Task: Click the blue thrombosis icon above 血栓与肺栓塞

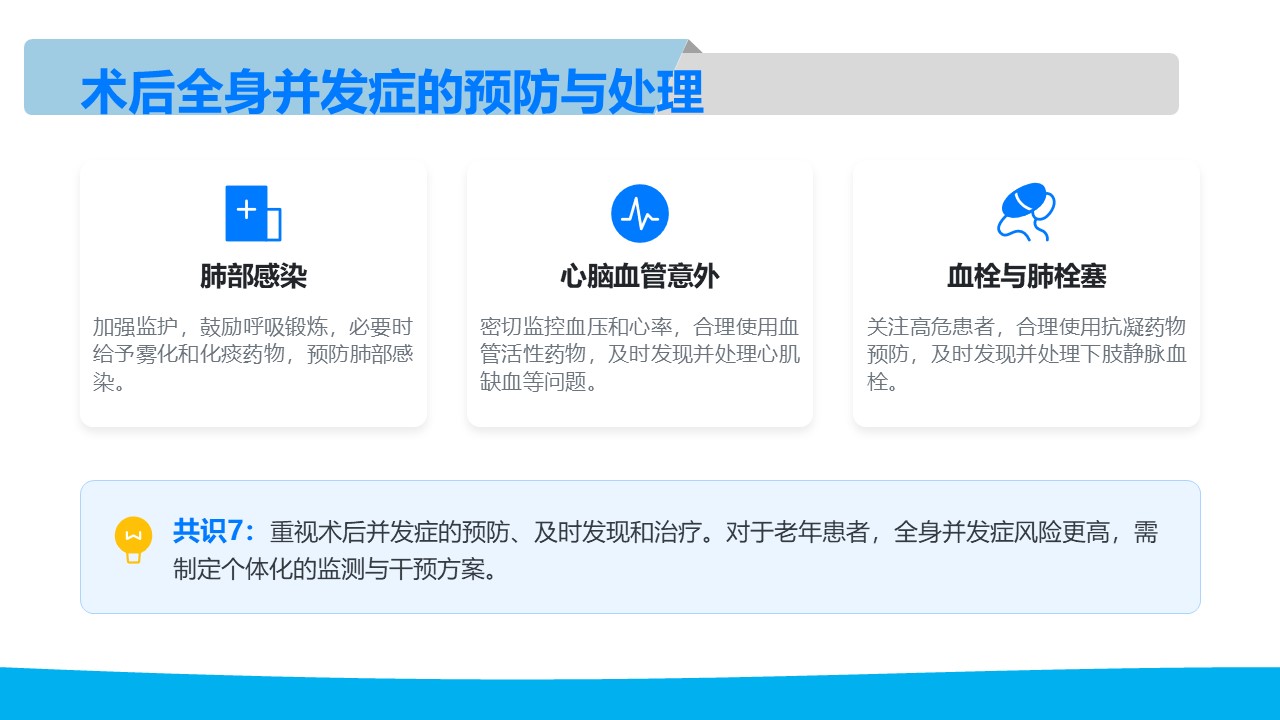Action: coord(1026,212)
